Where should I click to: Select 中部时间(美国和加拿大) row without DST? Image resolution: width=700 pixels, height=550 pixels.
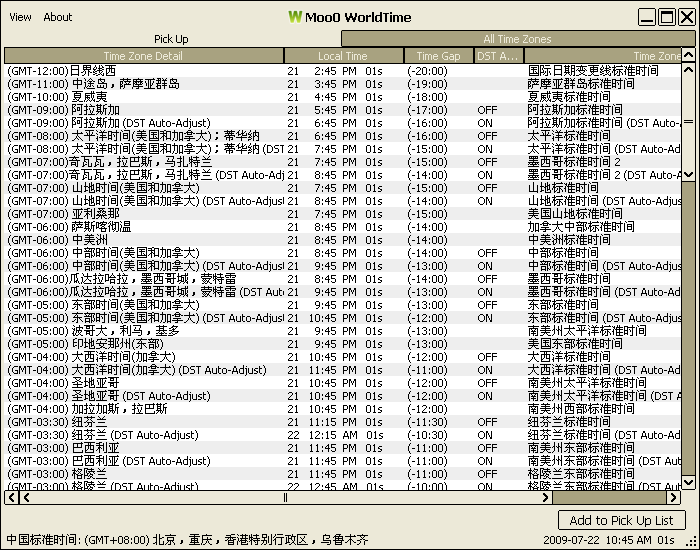(x=343, y=253)
